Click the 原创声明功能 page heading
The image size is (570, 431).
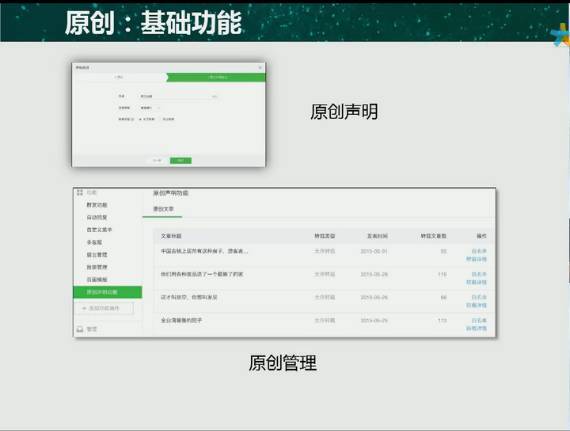pos(170,193)
